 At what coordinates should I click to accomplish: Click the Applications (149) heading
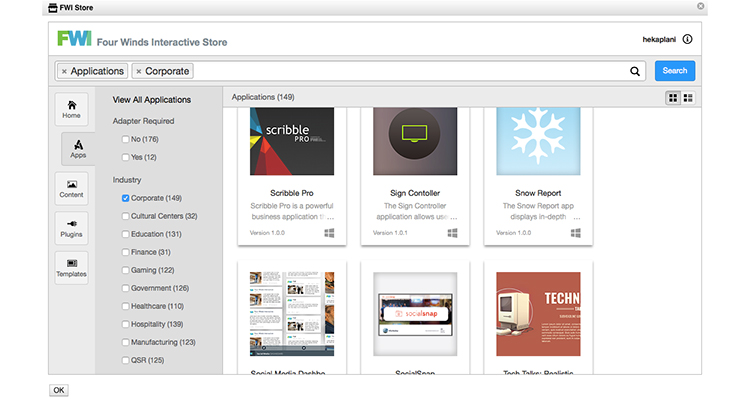tap(263, 97)
